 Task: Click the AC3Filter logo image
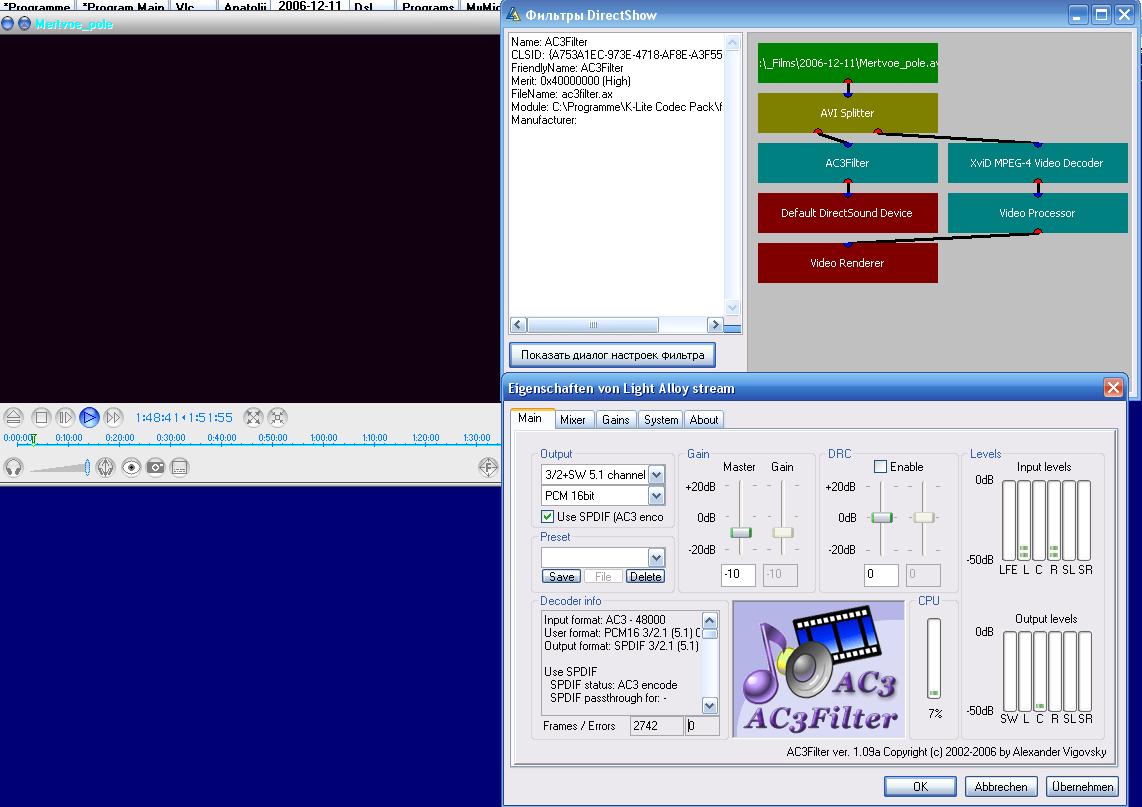[x=819, y=669]
